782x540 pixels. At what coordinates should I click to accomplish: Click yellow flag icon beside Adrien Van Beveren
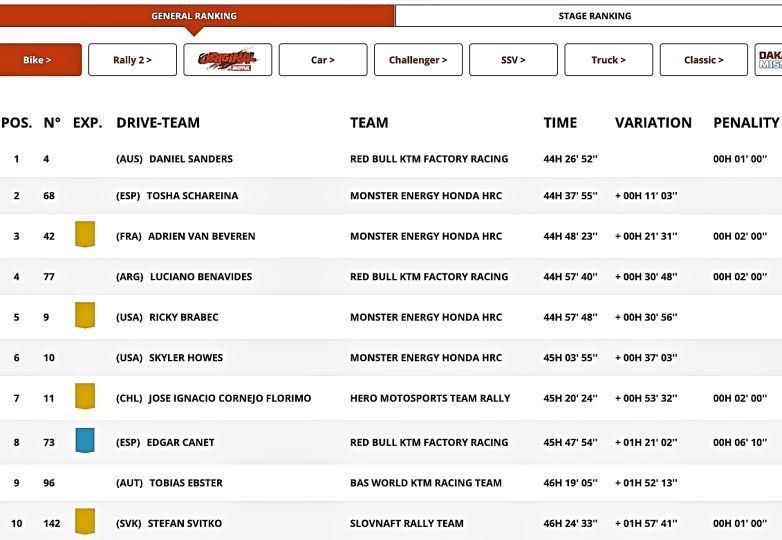(85, 236)
